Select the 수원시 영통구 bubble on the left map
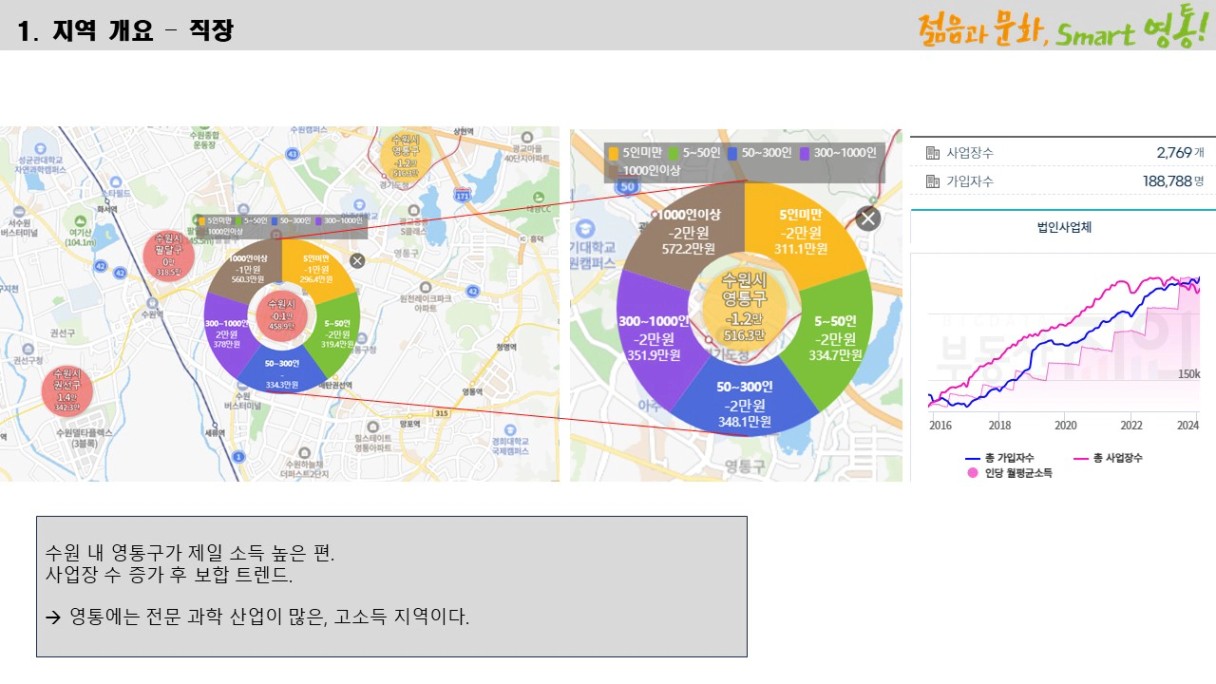 coord(405,156)
